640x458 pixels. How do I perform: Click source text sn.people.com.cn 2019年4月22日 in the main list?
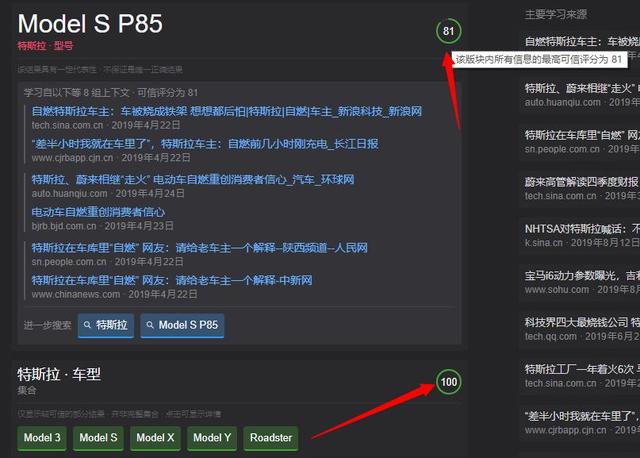pos(108,262)
